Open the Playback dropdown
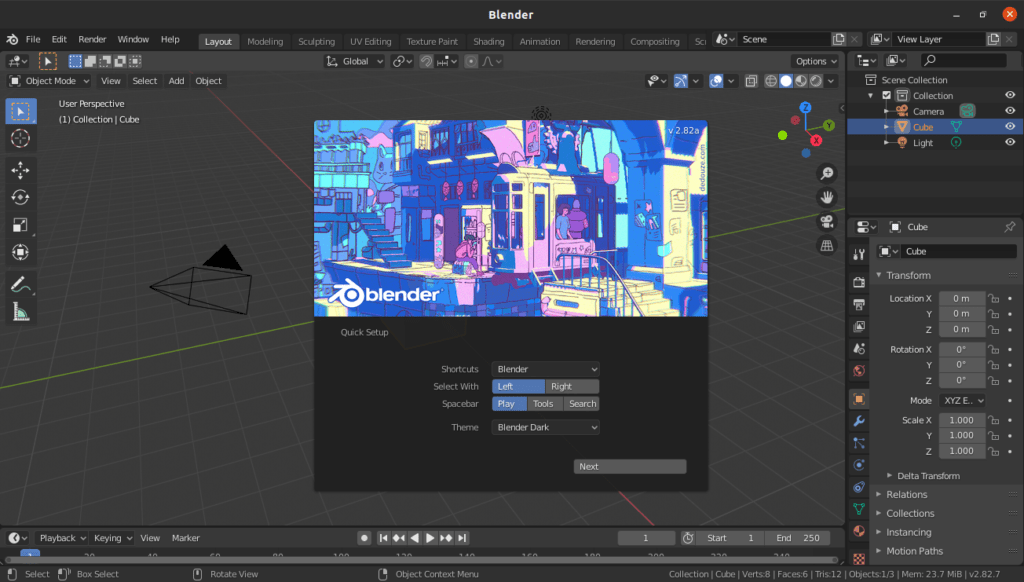 click(61, 538)
